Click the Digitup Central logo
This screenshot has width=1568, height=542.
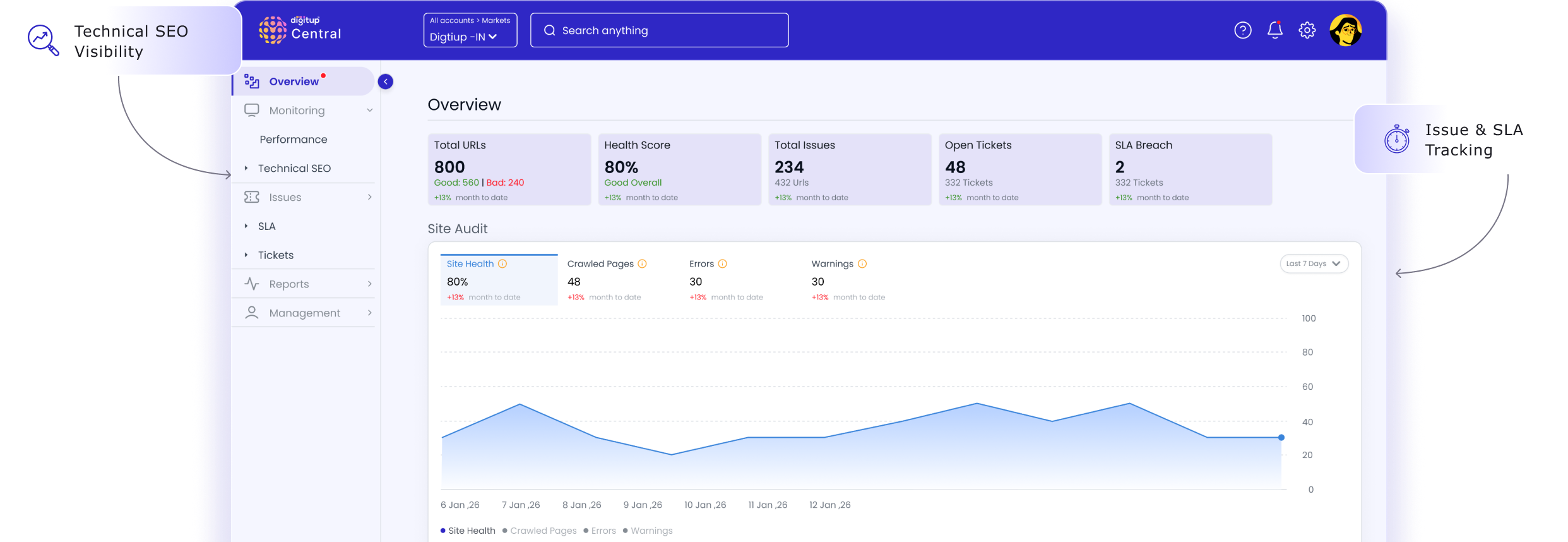[x=300, y=30]
